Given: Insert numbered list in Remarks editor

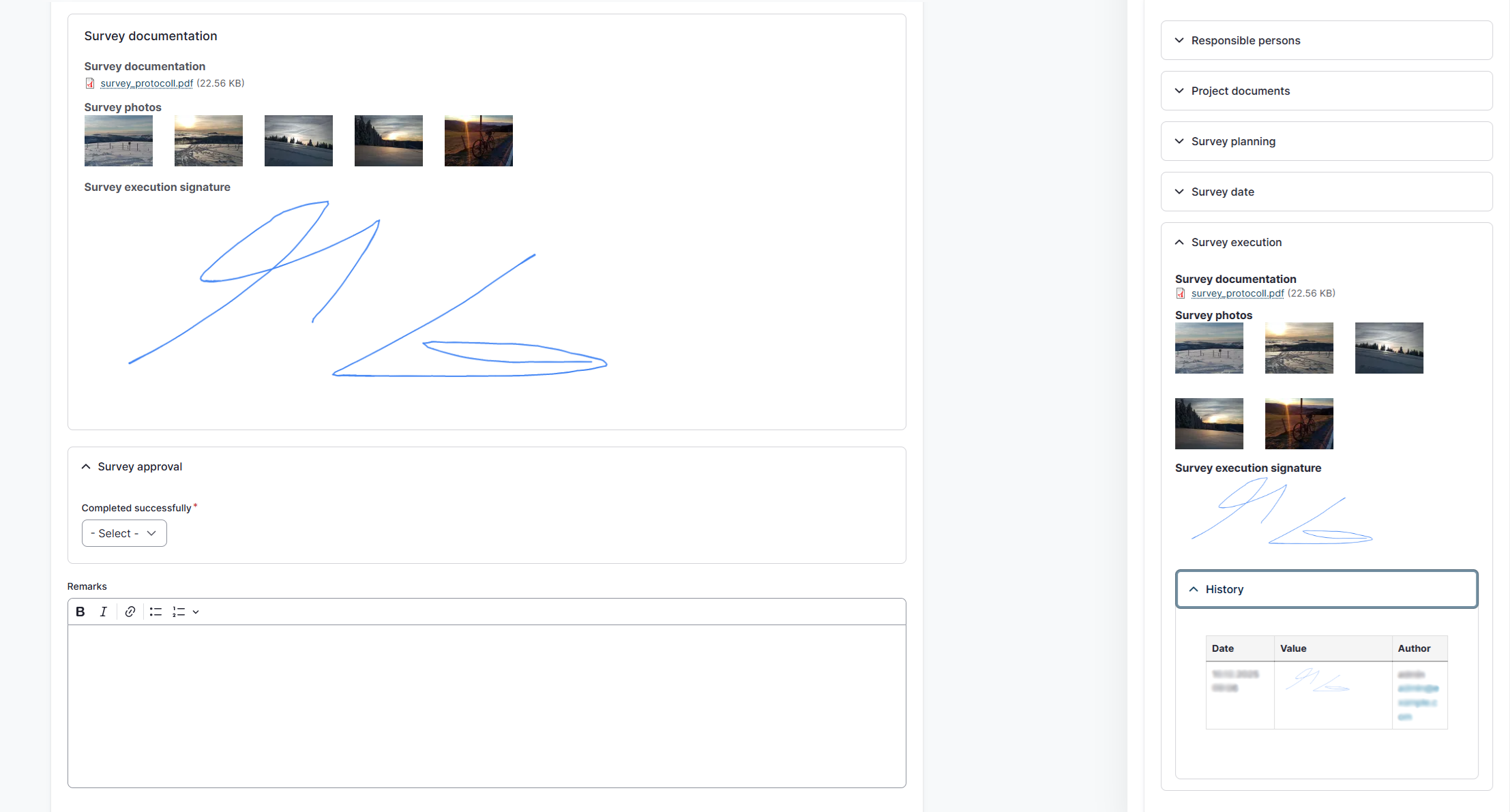Looking at the screenshot, I should tap(179, 612).
